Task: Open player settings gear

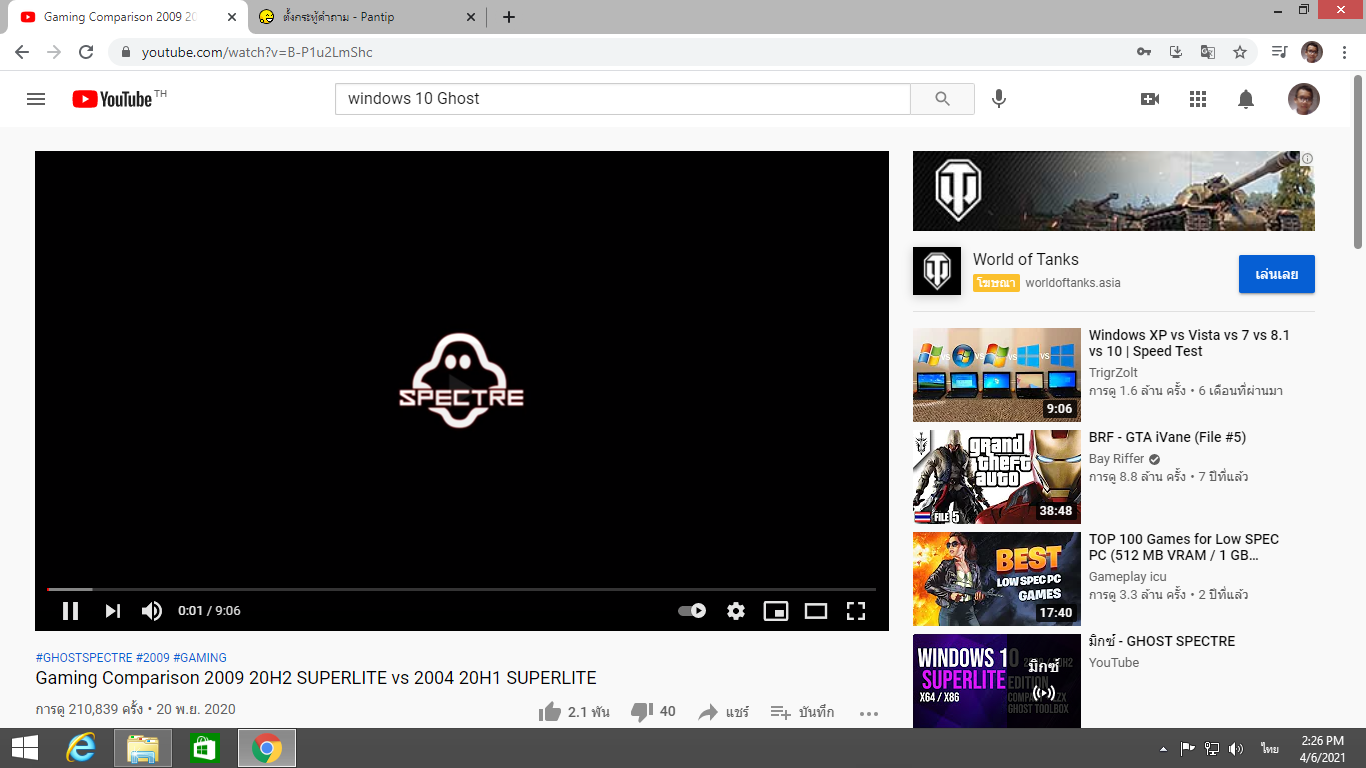Action: (x=736, y=611)
